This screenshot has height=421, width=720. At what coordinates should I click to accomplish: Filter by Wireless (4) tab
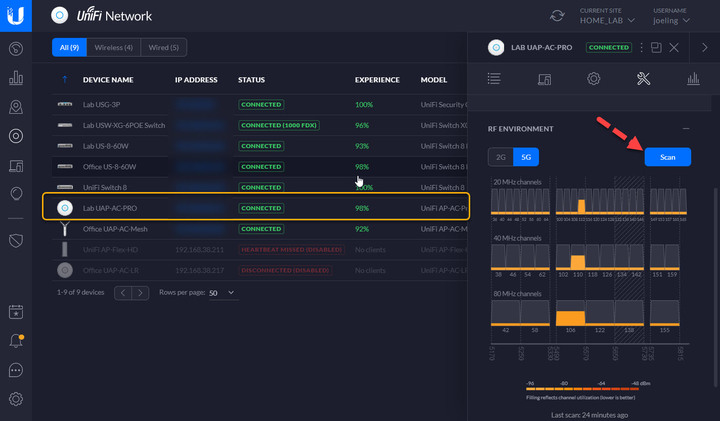113,47
